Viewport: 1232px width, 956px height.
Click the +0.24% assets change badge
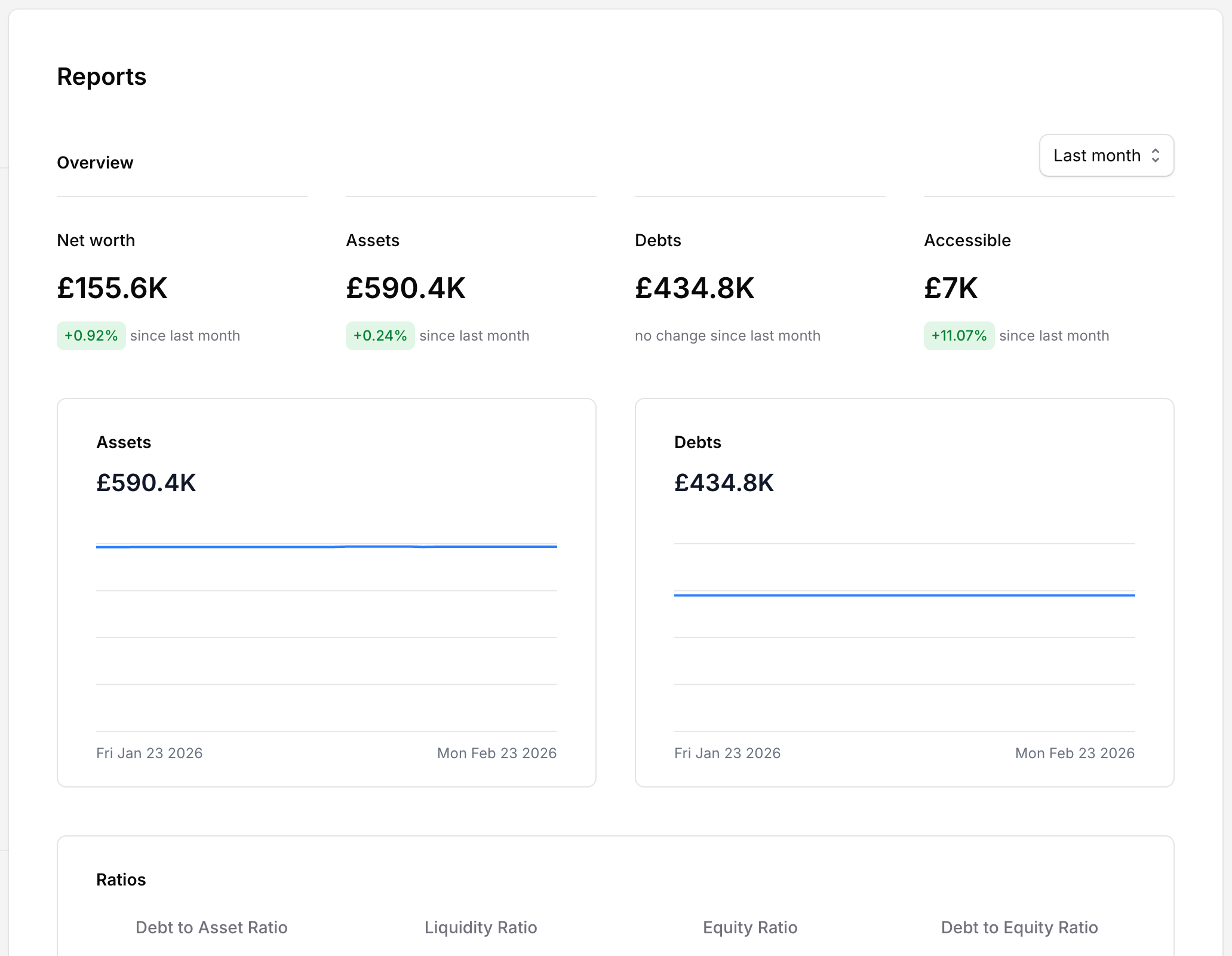380,336
